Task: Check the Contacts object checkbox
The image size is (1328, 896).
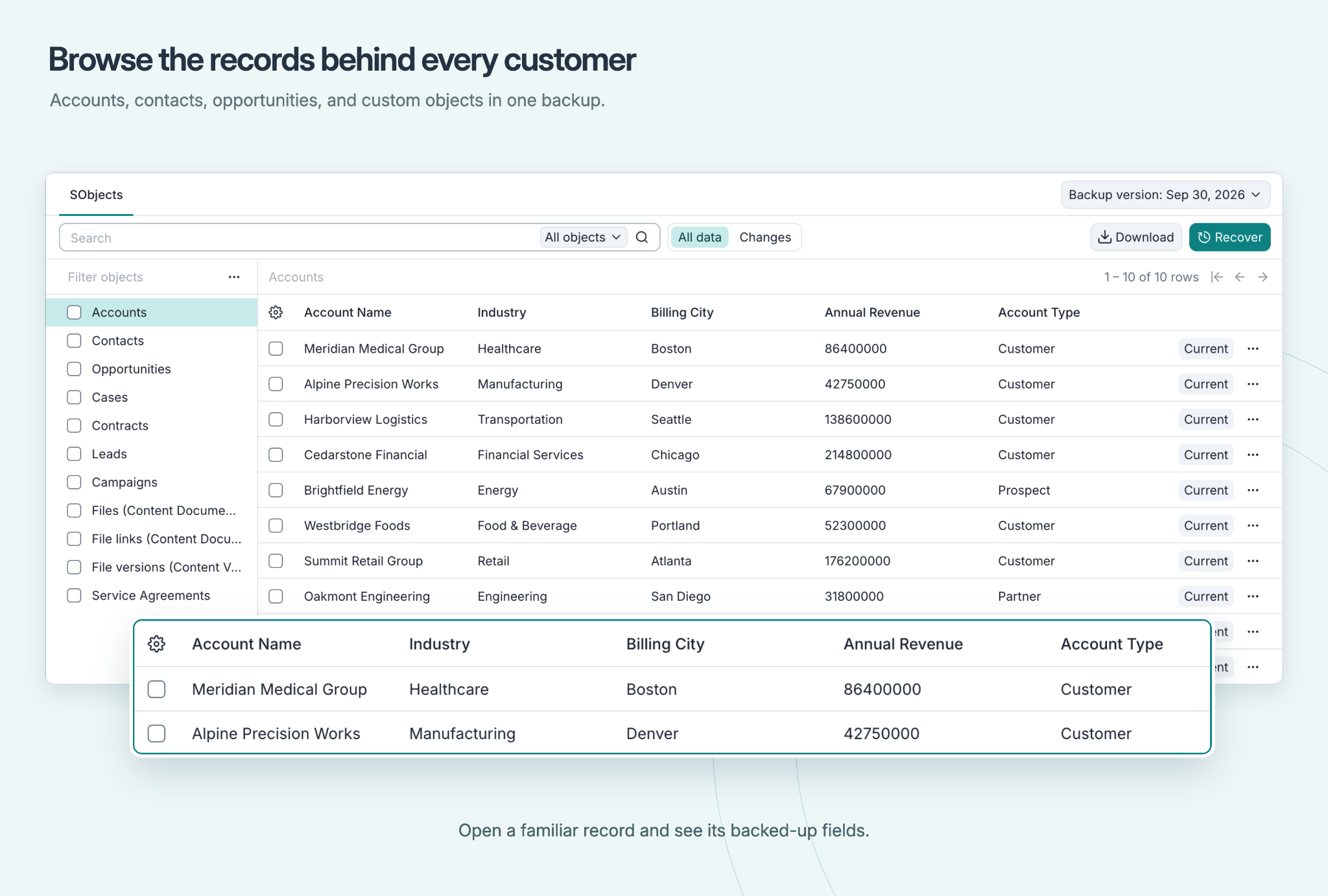Action: (75, 340)
